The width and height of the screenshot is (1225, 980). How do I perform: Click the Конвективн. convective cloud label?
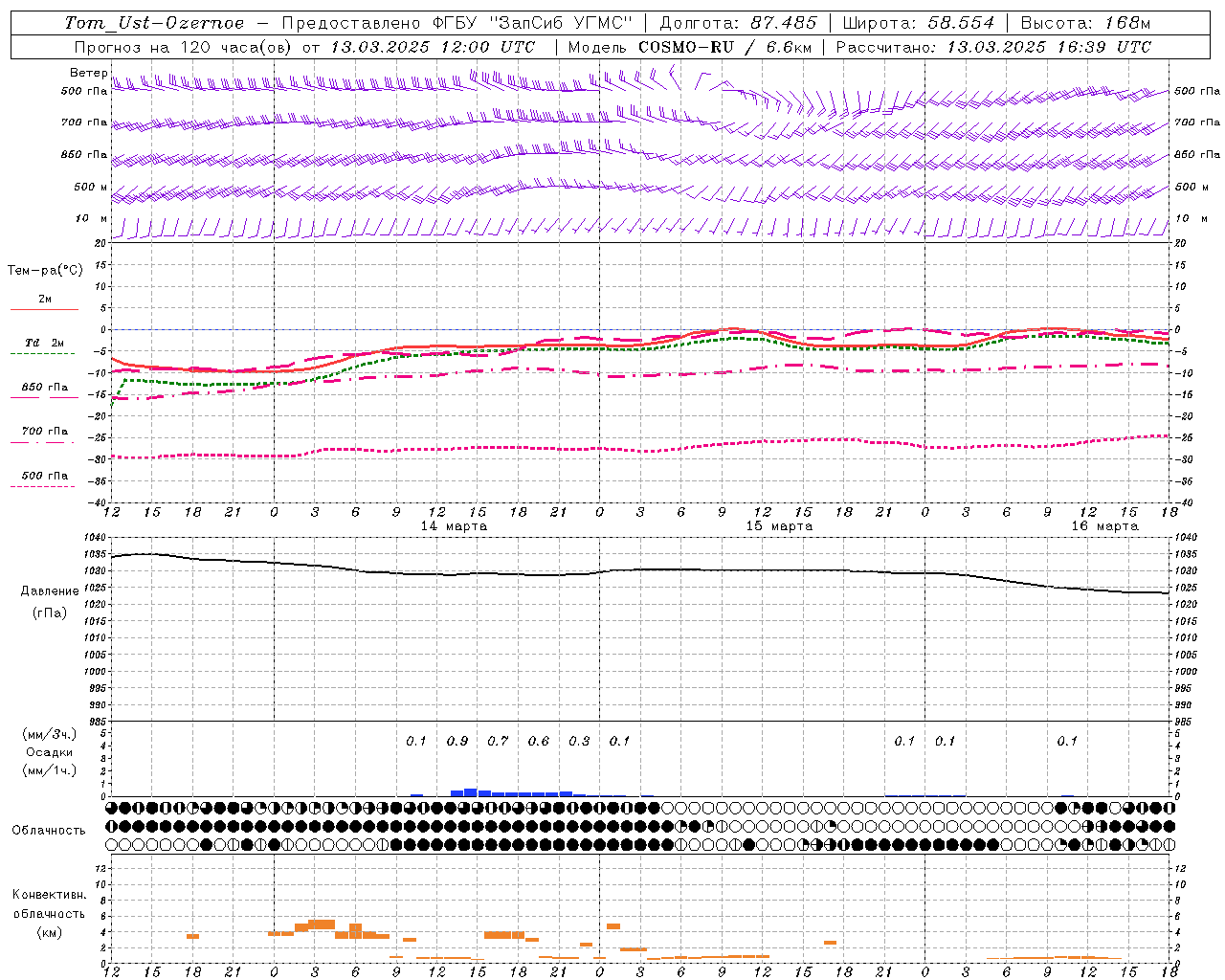[x=49, y=895]
